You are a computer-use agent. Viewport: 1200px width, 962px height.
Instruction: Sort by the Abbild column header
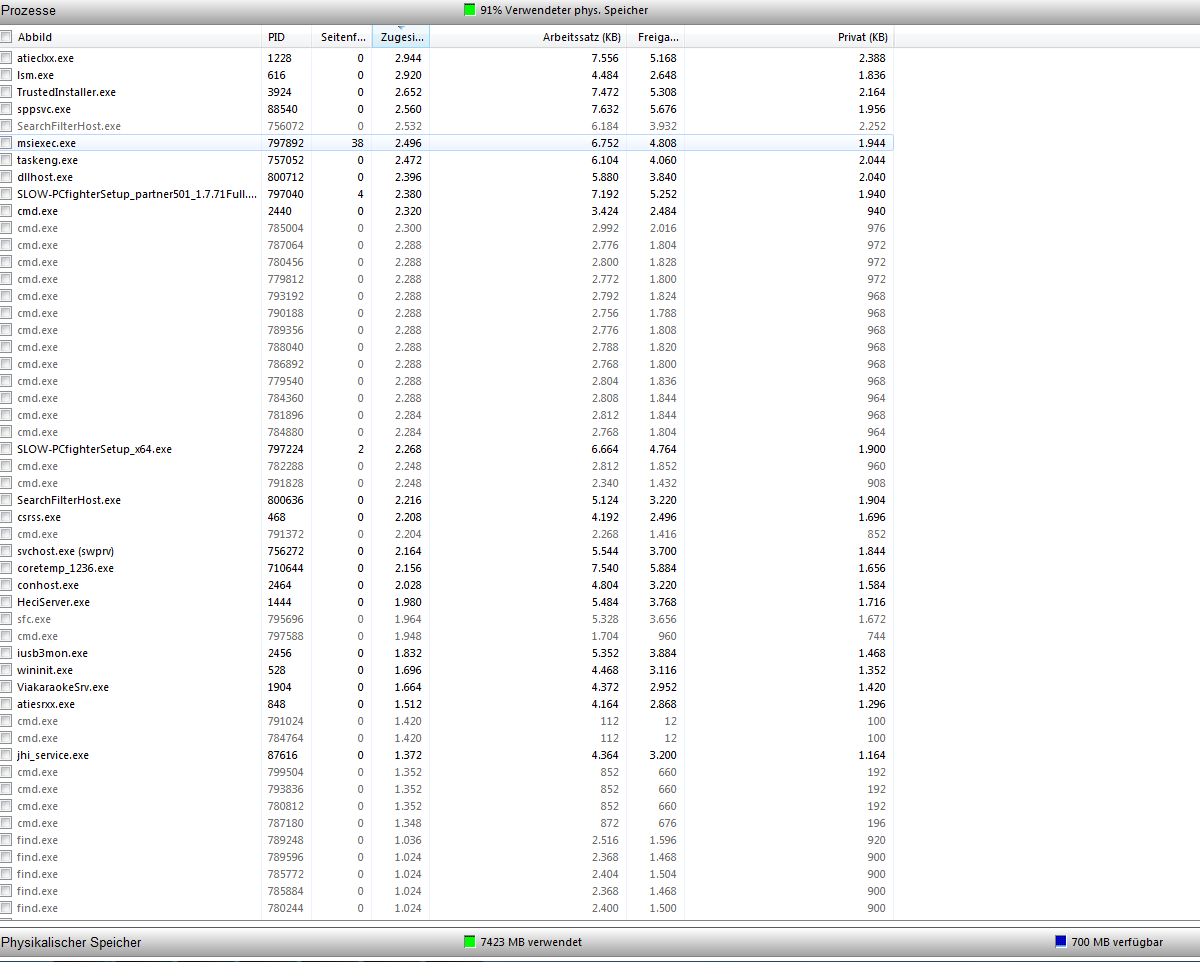click(35, 37)
